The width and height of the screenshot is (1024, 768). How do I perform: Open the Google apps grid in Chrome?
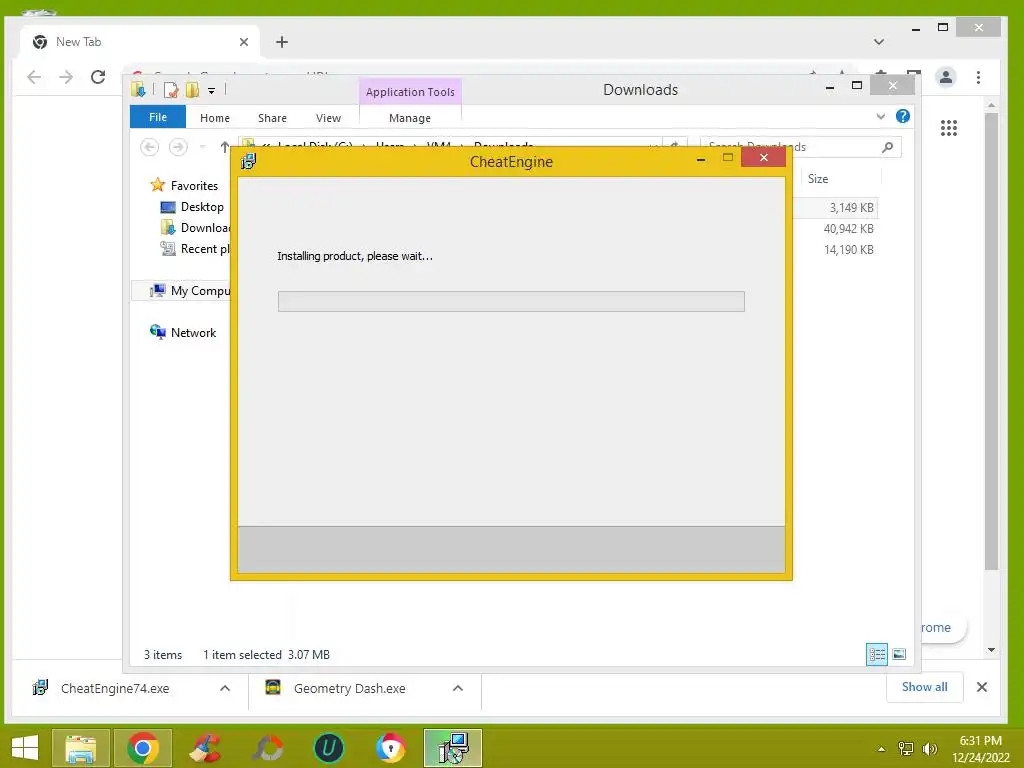coord(949,128)
